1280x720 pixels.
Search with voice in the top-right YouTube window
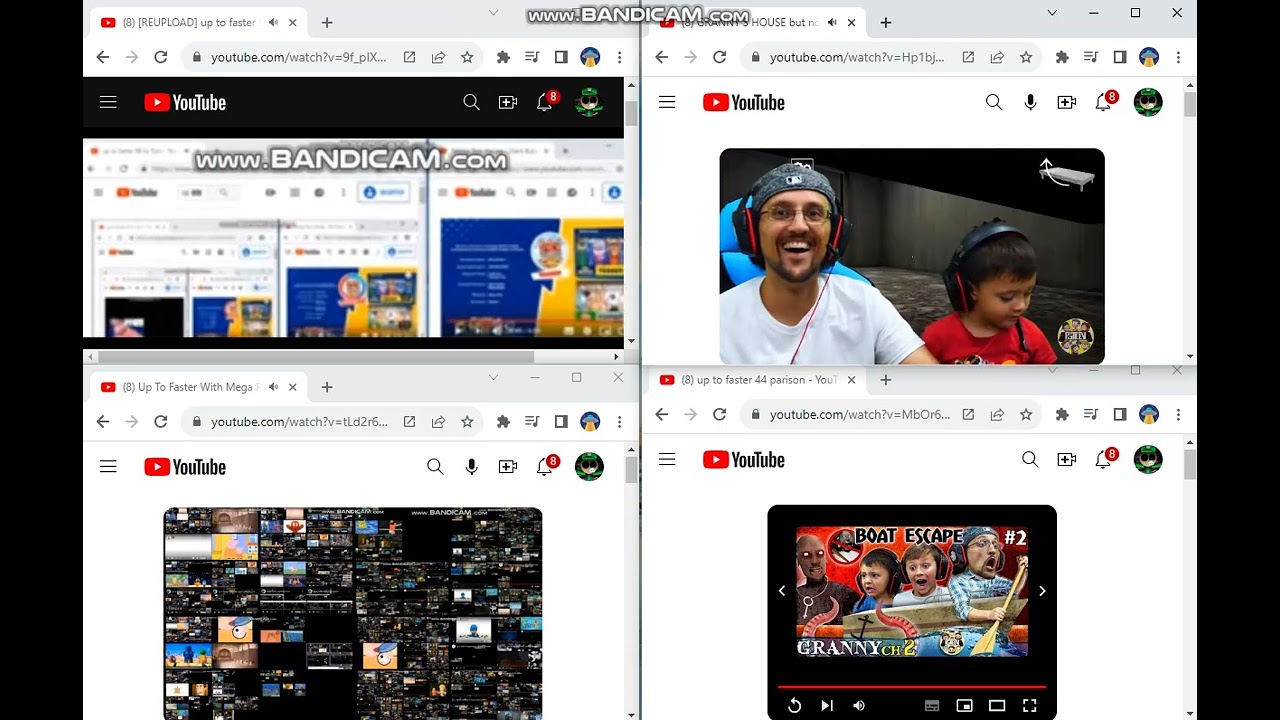point(1030,102)
